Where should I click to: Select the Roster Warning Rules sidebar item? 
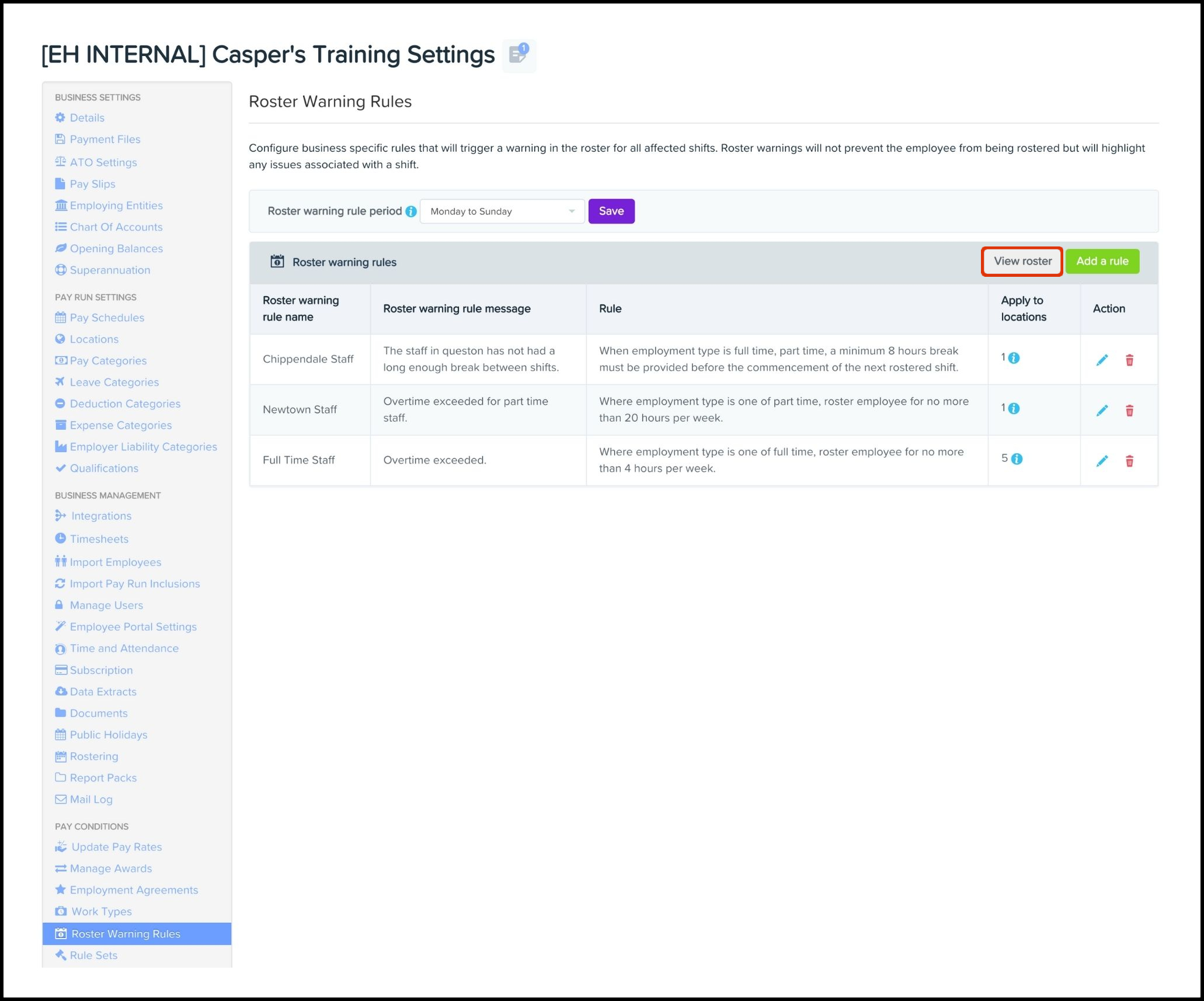(126, 934)
